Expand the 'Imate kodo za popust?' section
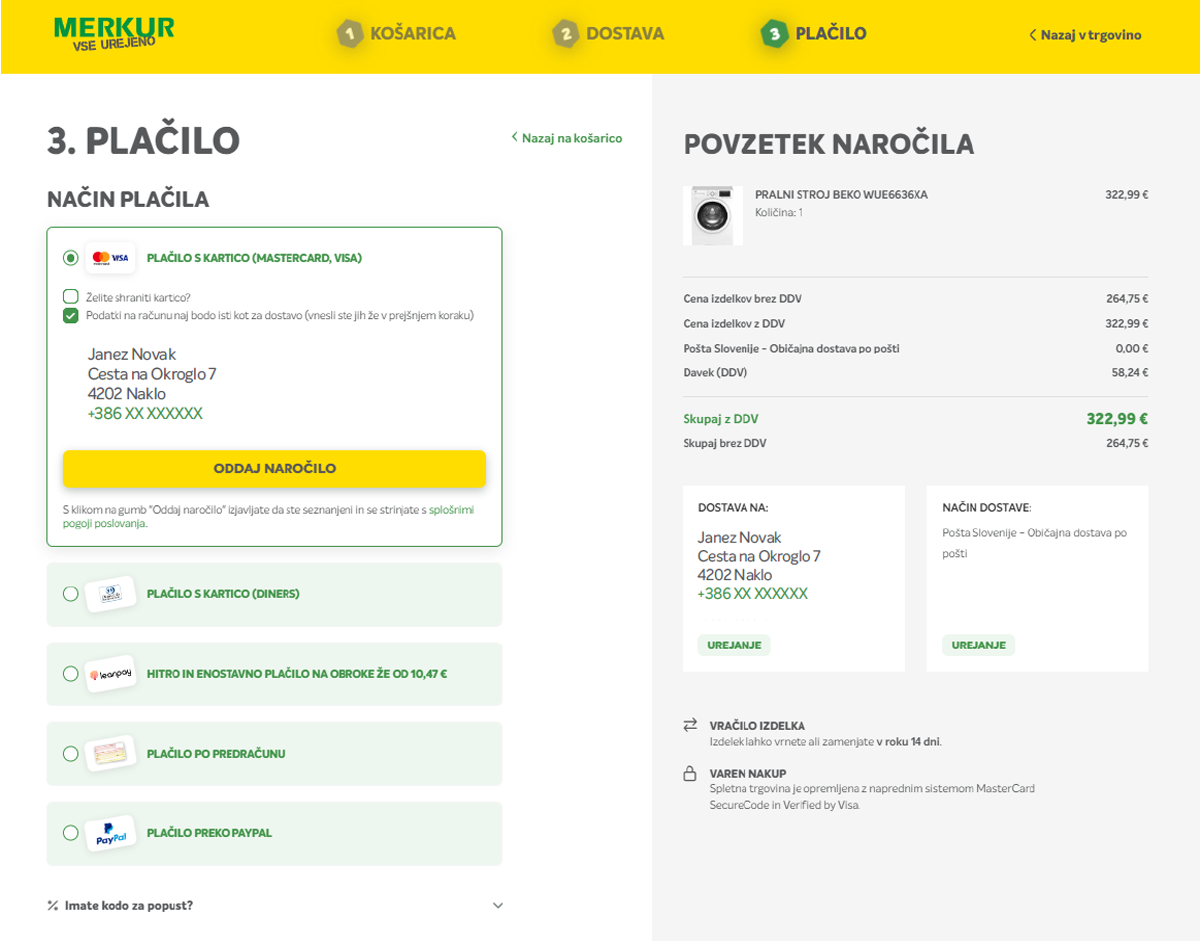The height and width of the screenshot is (942, 1200). tap(498, 906)
